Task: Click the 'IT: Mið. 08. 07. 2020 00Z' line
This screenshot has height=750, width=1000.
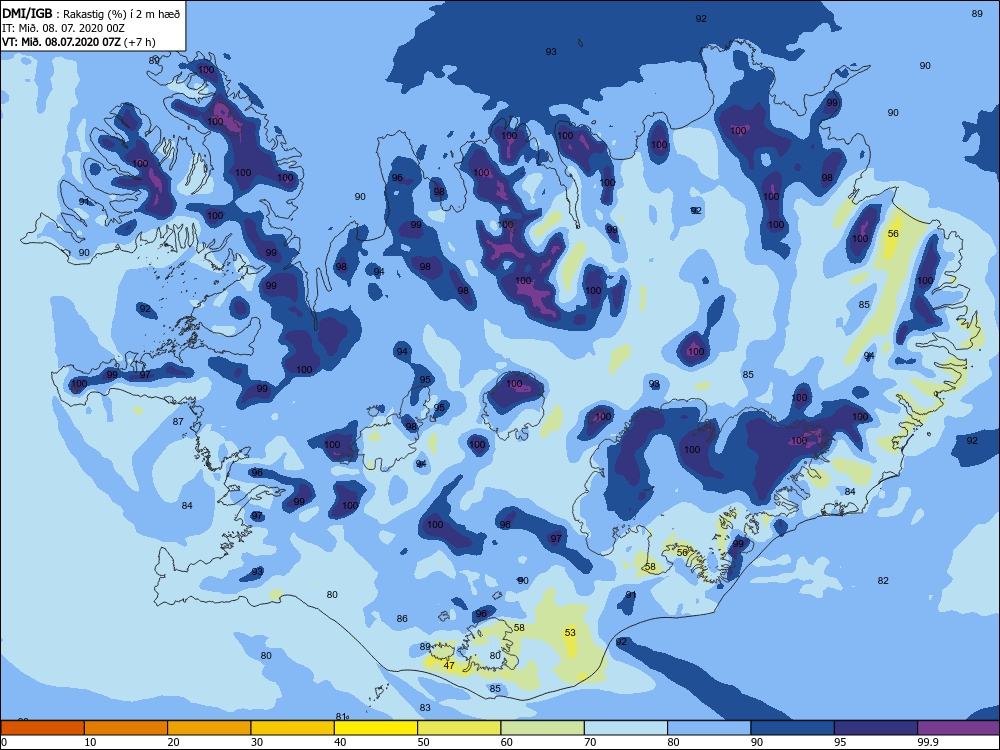Action: point(62,28)
